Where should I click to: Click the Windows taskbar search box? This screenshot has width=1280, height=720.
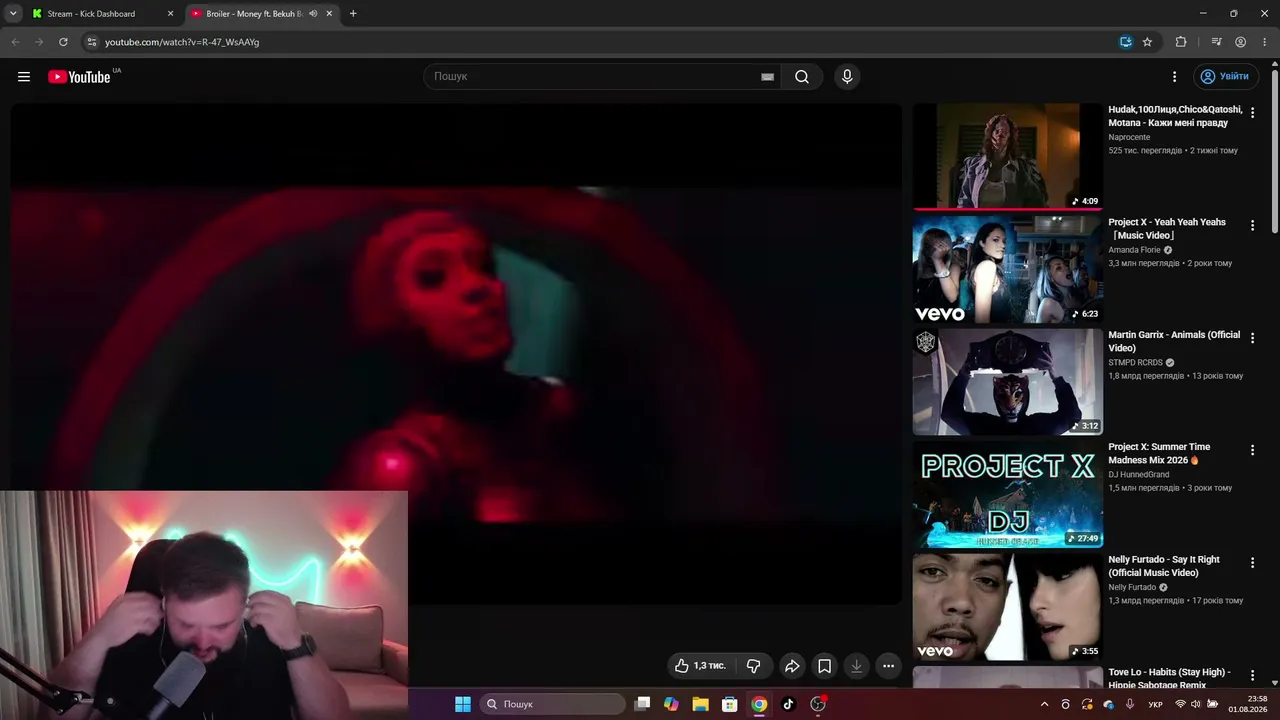(553, 704)
